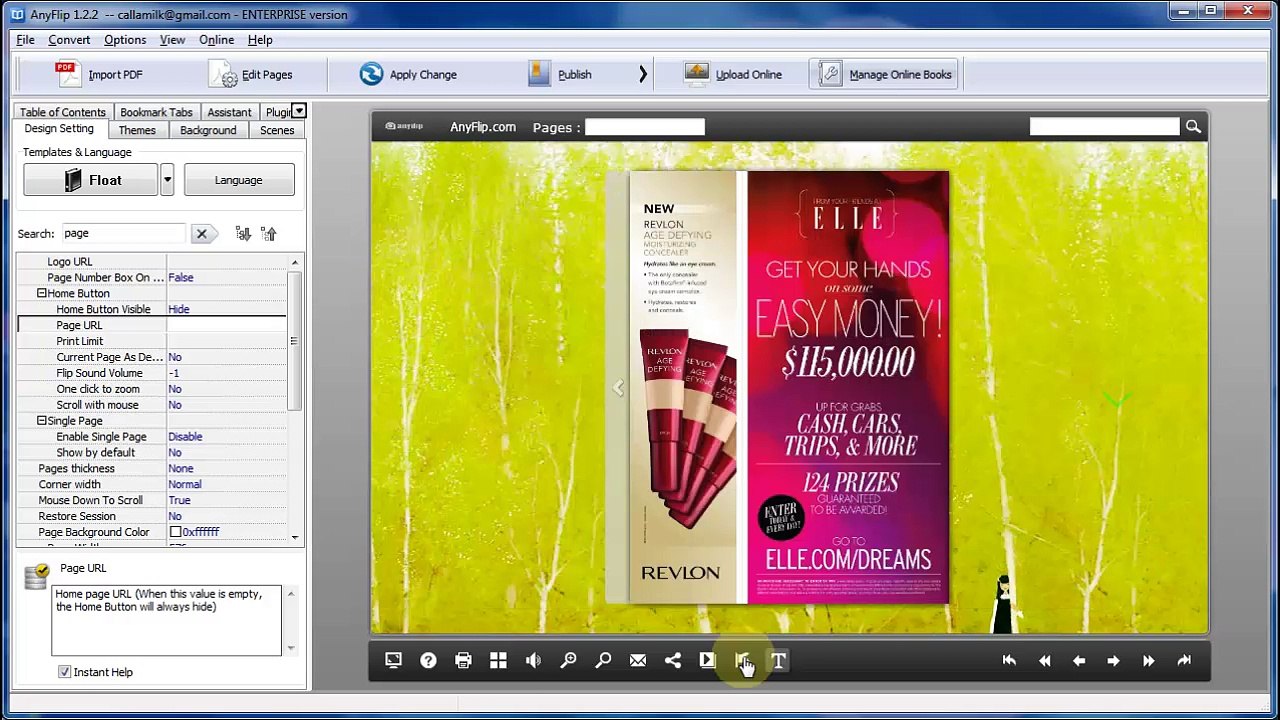Click Upload Online toolbar button
1280x720 pixels.
click(733, 74)
